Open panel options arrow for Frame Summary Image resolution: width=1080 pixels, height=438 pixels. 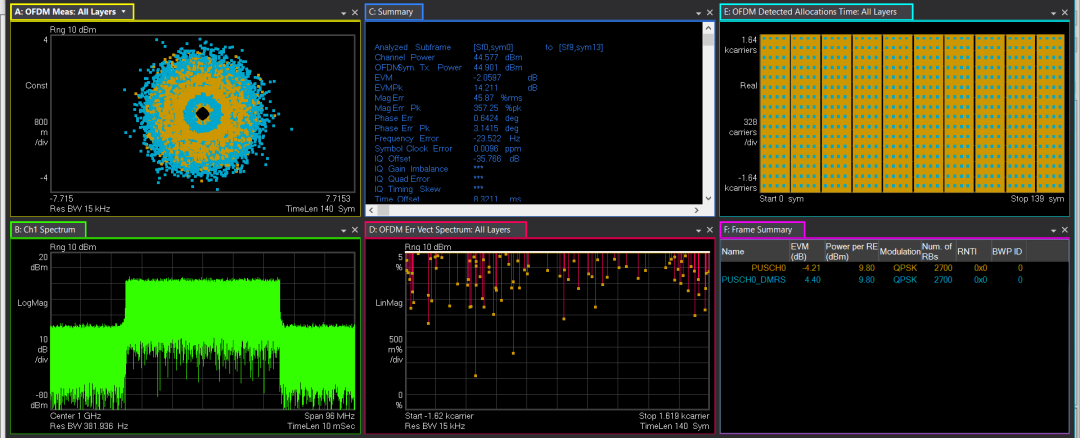coord(1053,231)
